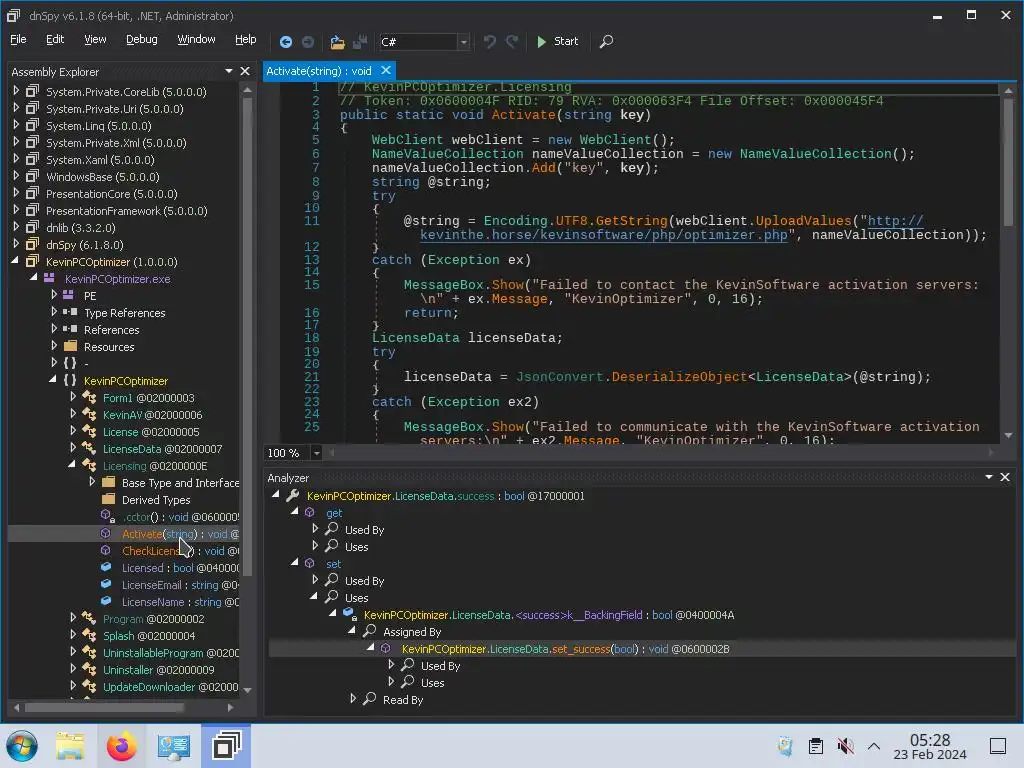Screen dimensions: 1024x768
Task: Collapse the get accessor in Analyzer
Action: pos(295,512)
